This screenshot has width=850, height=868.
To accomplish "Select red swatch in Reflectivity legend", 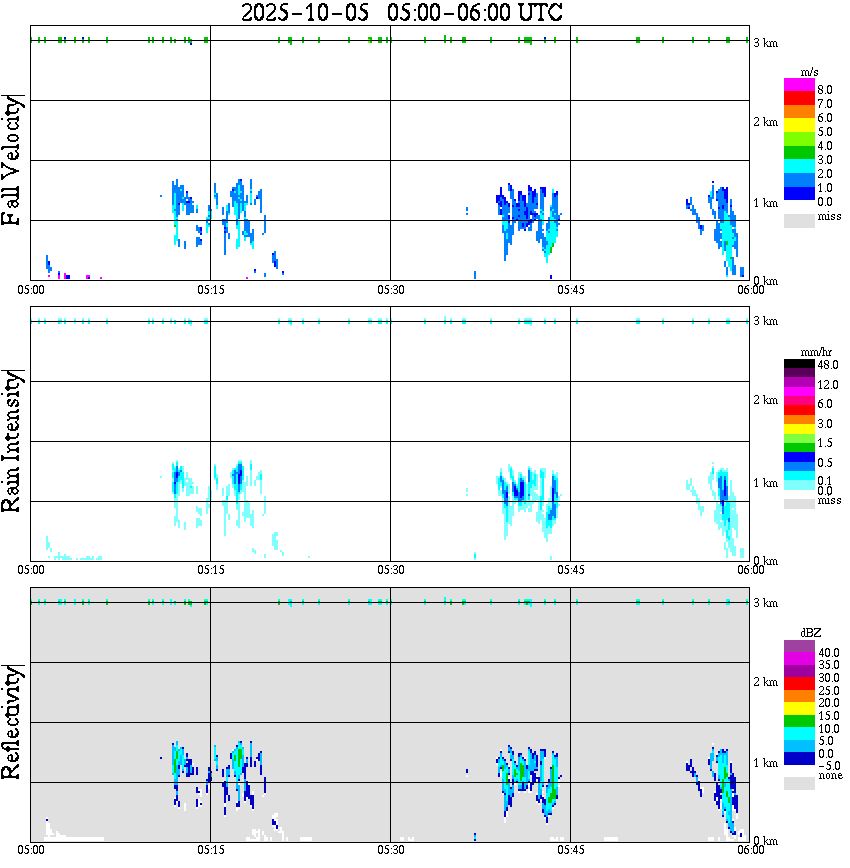I will (x=799, y=683).
